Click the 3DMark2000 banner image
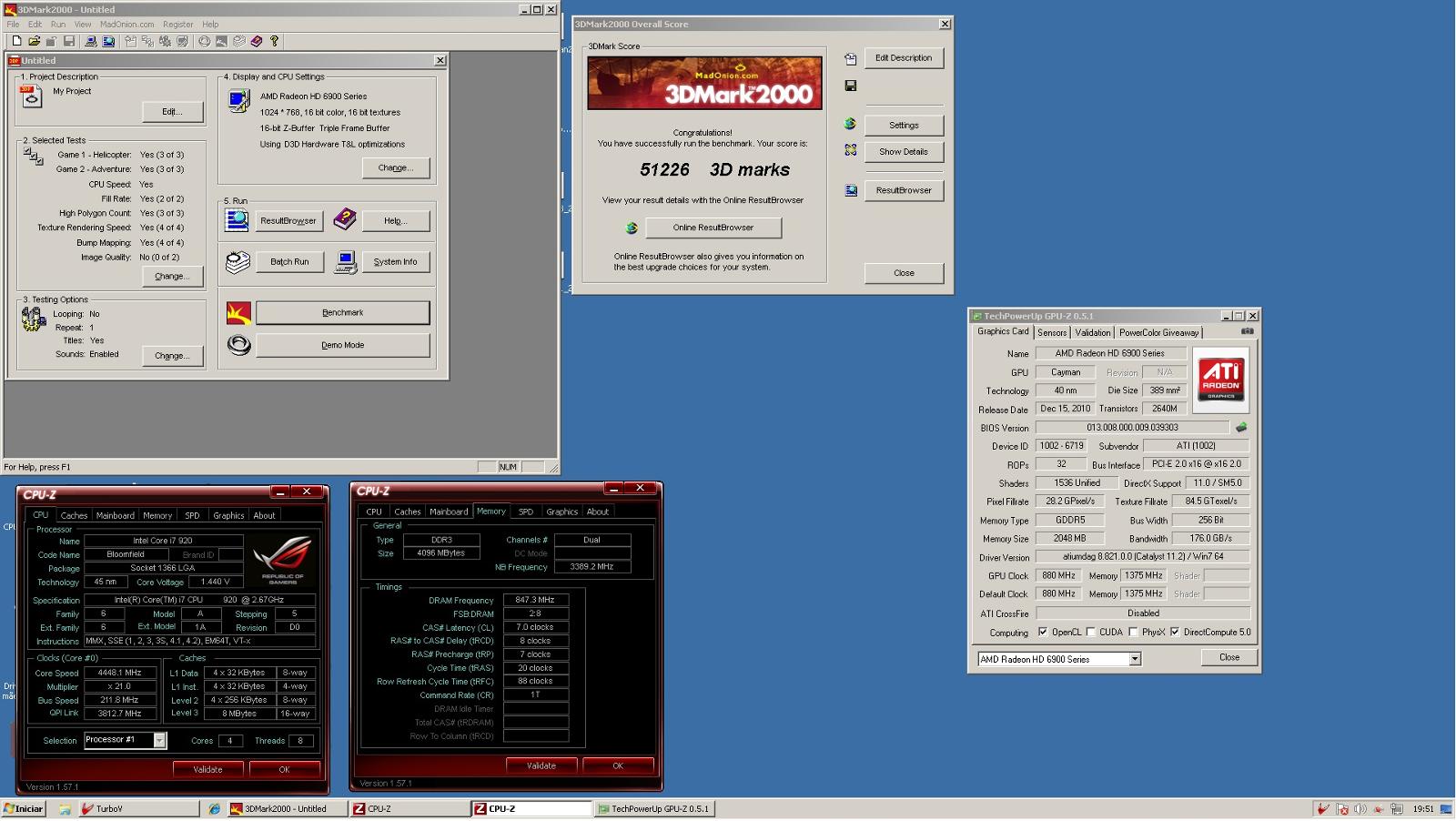The image size is (1456, 821). [x=704, y=83]
